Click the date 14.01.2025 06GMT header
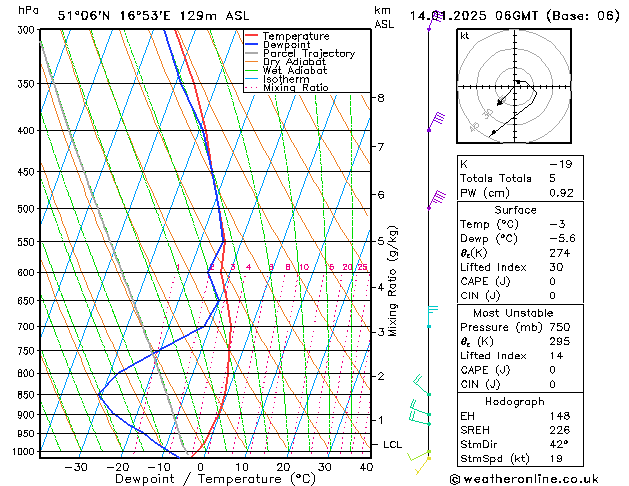This screenshot has width=629, height=486. [474, 16]
